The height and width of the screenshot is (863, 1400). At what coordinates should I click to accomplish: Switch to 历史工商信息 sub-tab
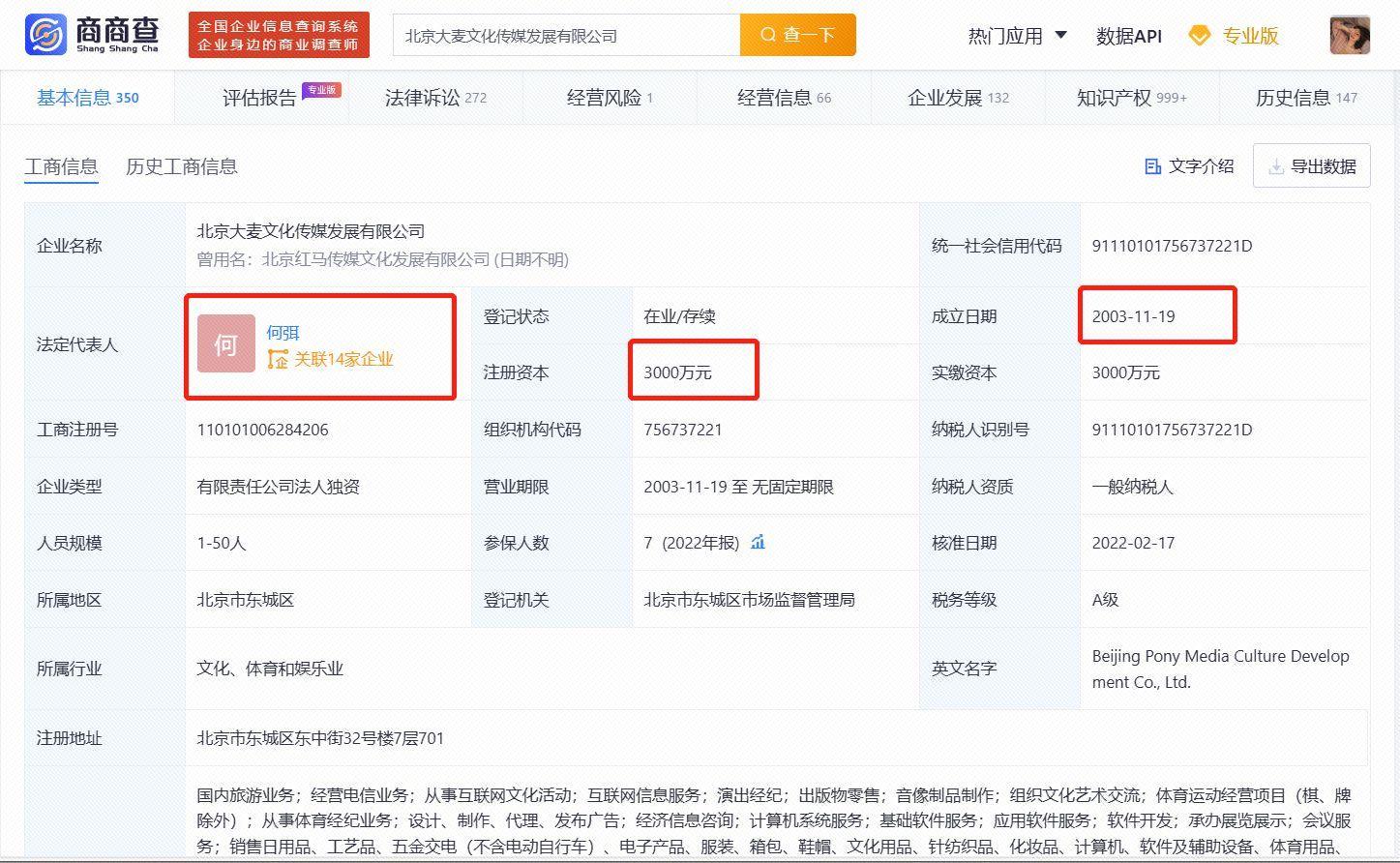pos(182,166)
